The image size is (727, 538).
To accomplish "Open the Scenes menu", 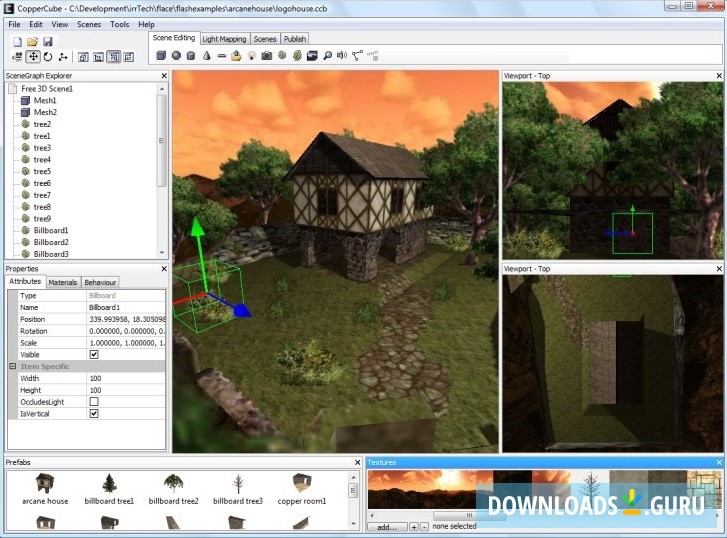I will coord(89,24).
